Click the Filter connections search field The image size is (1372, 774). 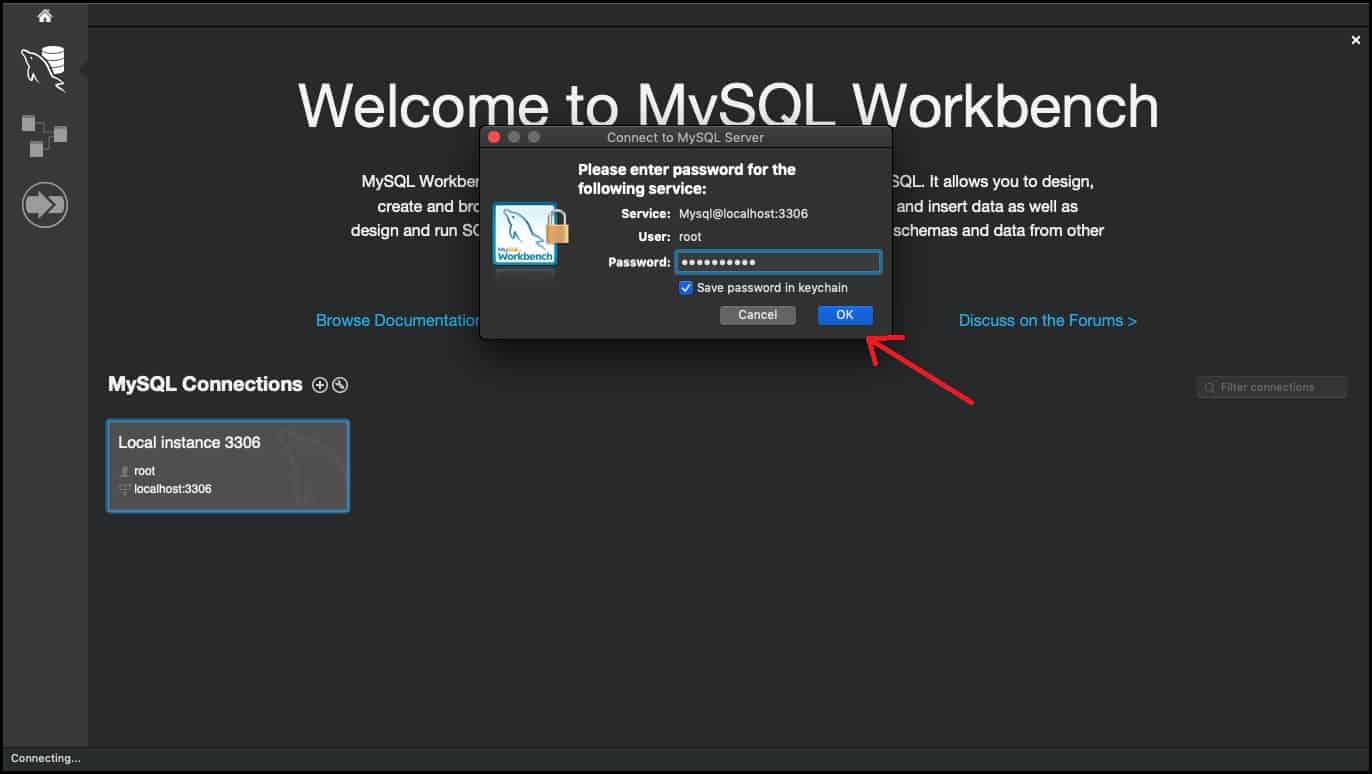tap(1272, 387)
